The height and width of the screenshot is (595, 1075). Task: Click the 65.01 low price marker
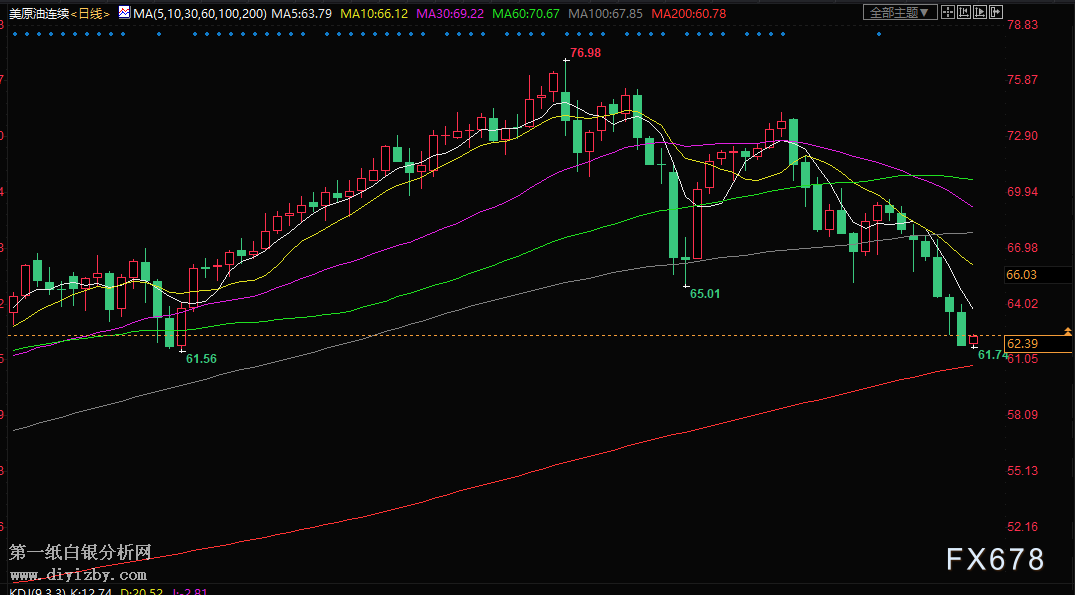pos(705,294)
